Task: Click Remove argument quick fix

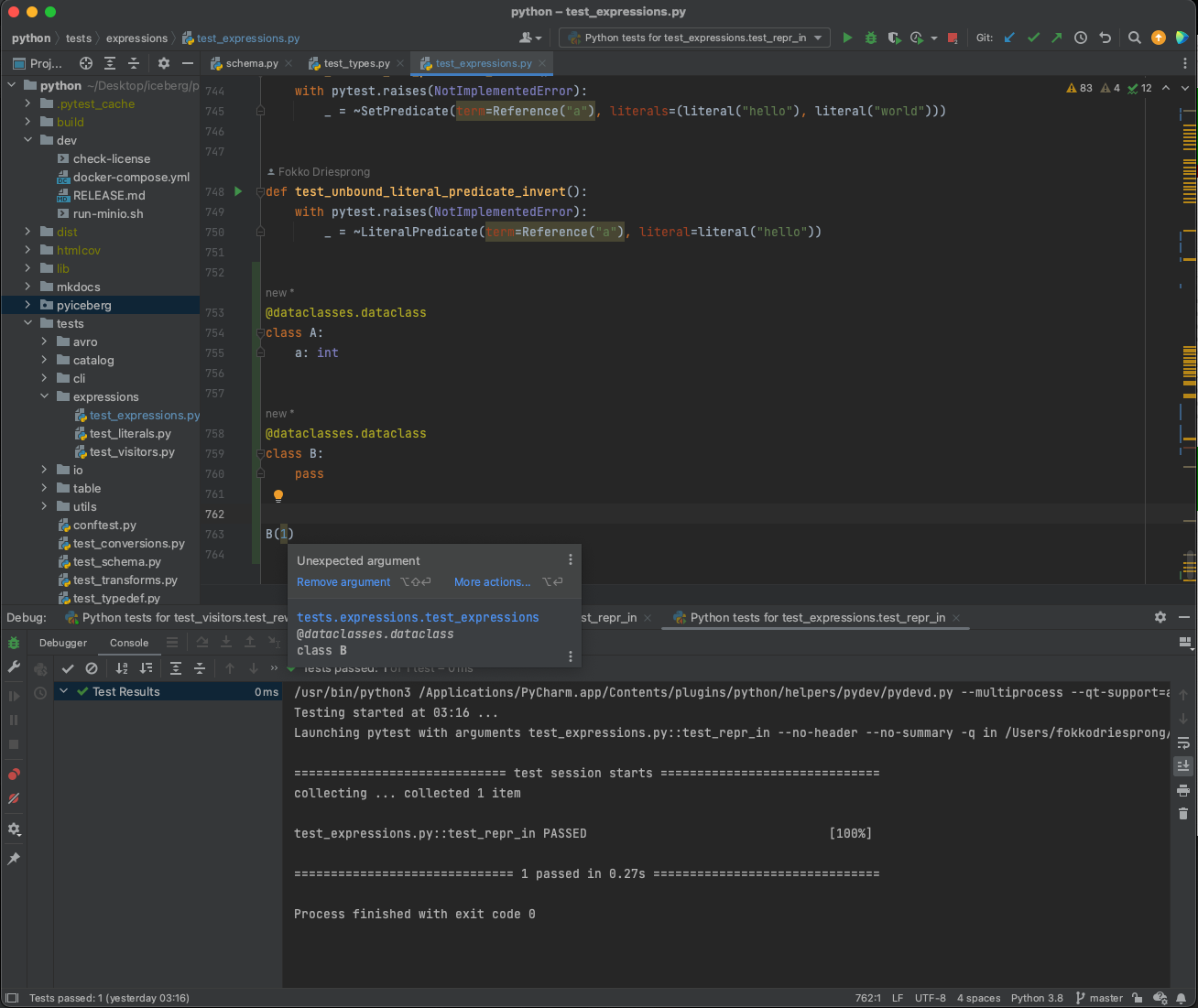Action: click(343, 582)
